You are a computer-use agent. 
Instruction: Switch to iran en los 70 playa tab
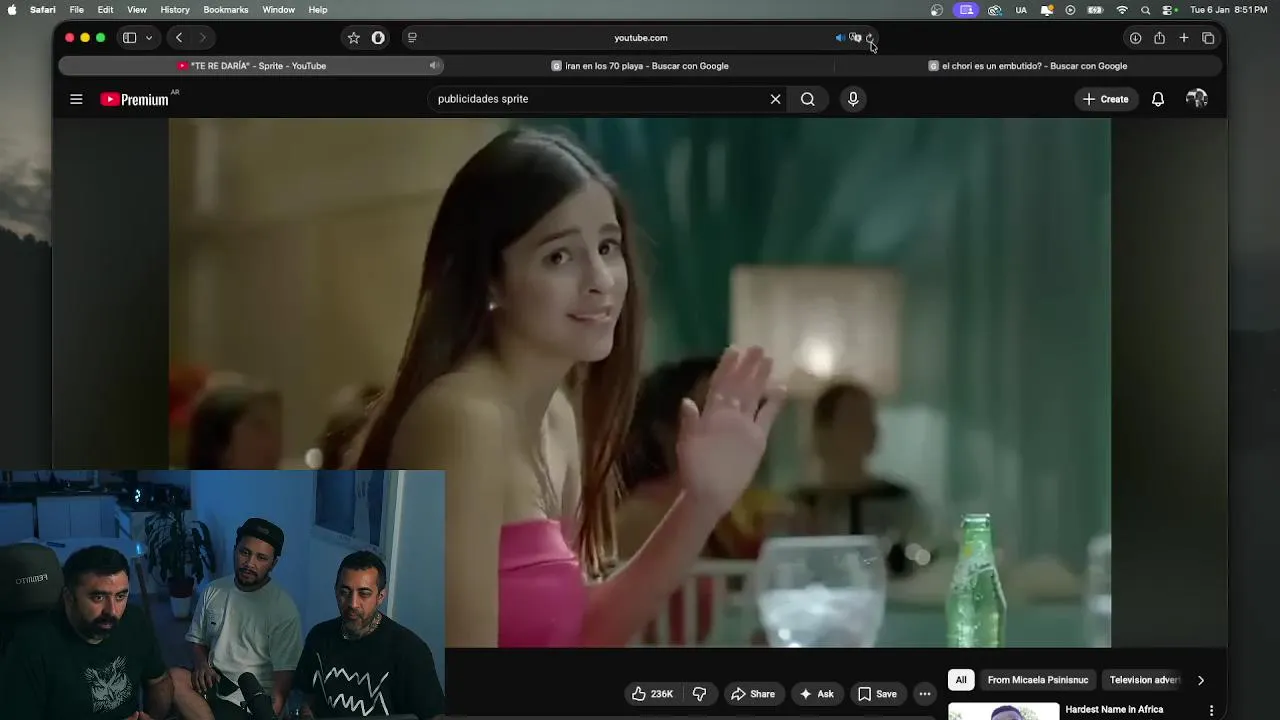coord(640,66)
